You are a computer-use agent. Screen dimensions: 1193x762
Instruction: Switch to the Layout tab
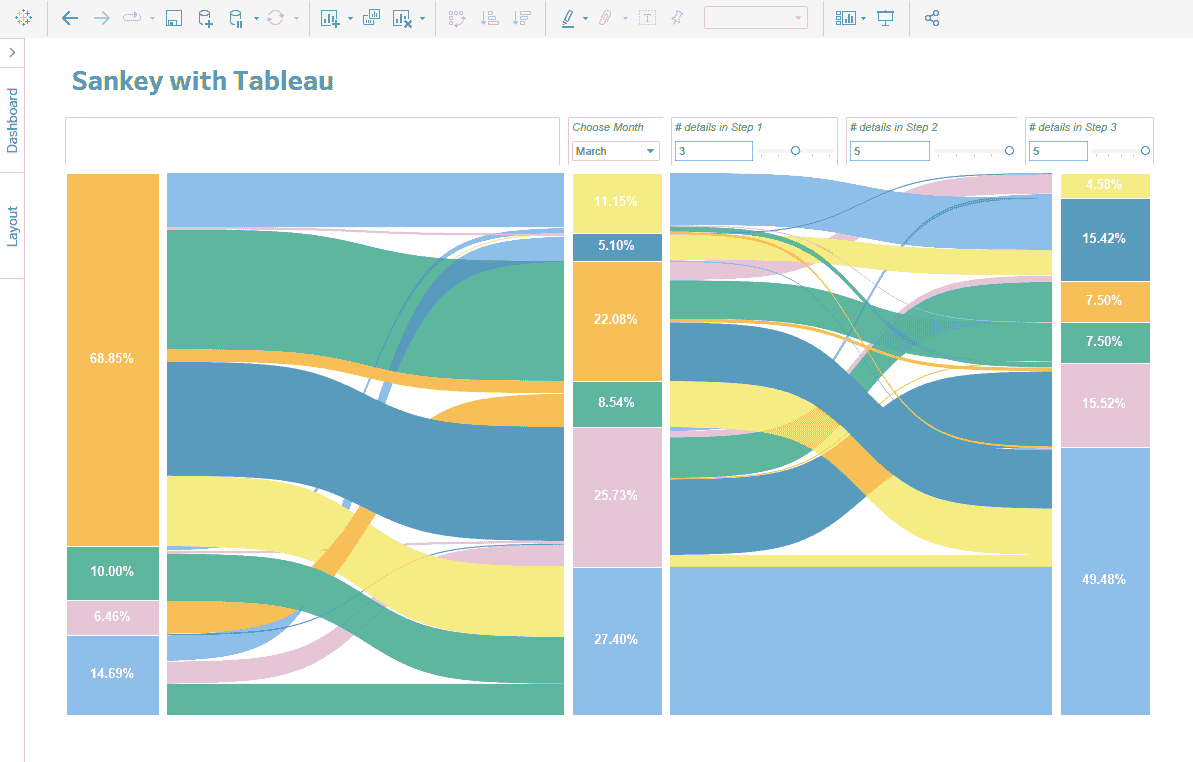(x=12, y=226)
